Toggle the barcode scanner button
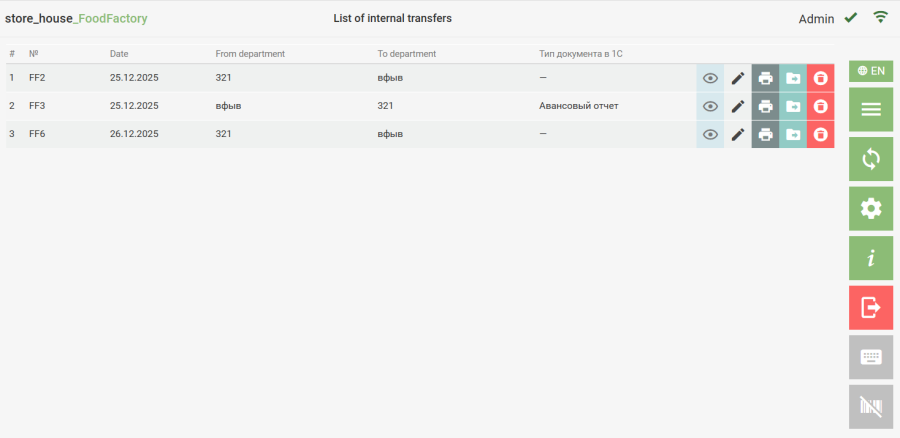 [x=870, y=407]
